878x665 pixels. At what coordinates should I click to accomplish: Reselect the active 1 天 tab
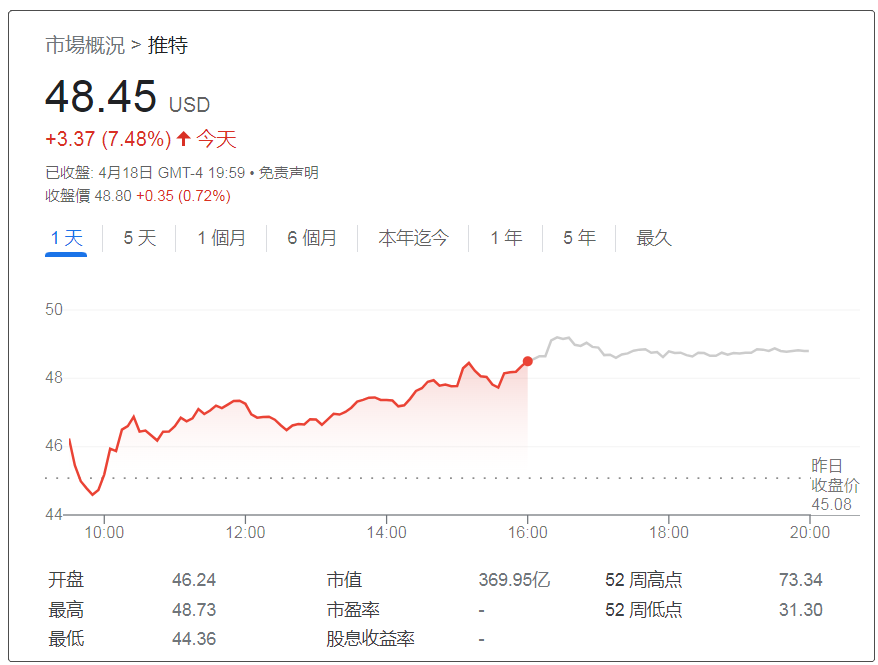tap(64, 237)
